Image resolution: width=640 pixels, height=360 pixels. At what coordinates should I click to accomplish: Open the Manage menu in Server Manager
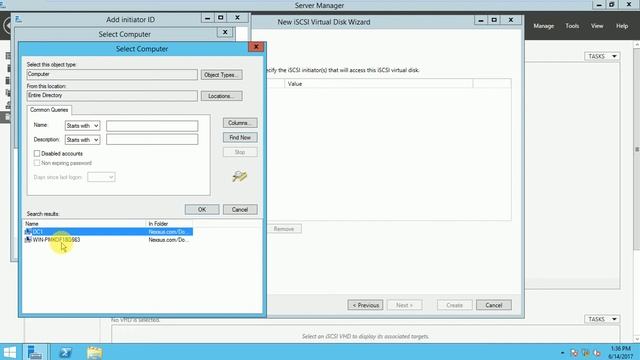coord(544,26)
